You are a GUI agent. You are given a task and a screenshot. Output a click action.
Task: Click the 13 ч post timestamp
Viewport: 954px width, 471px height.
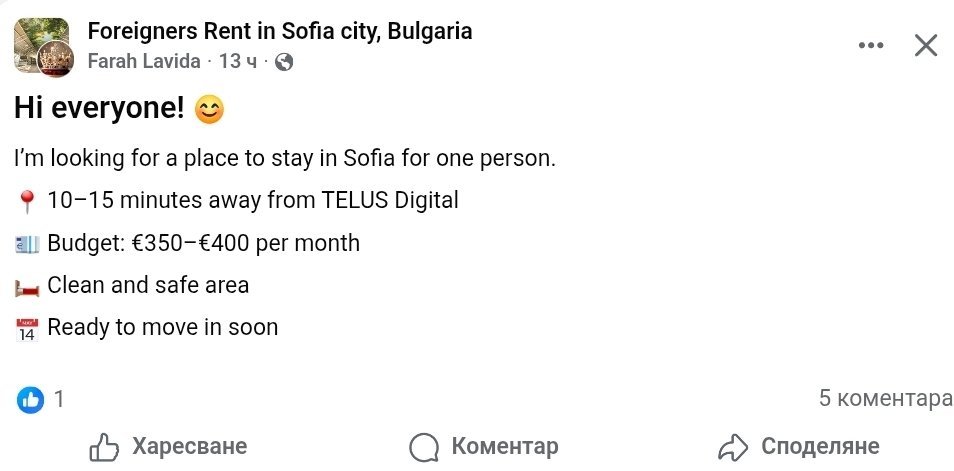237,62
